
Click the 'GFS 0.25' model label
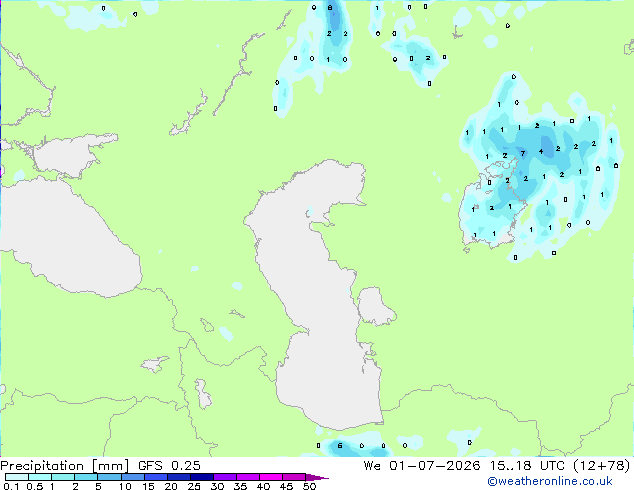click(169, 466)
